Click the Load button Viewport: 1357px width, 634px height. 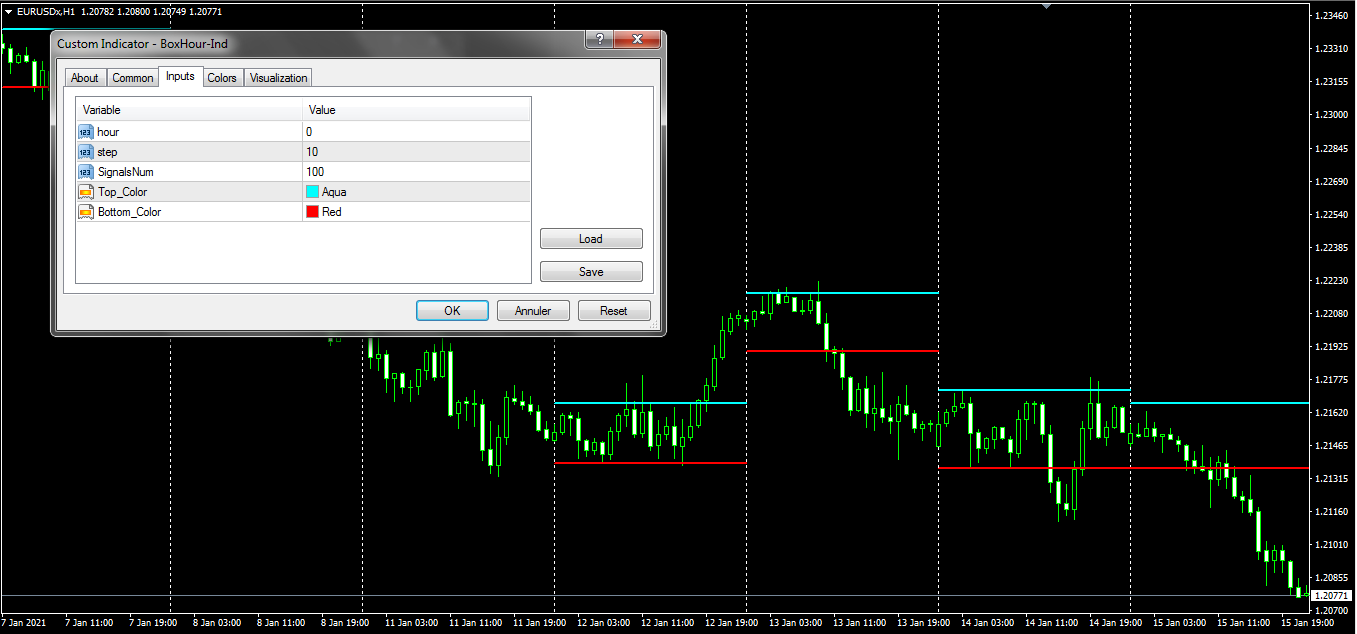pyautogui.click(x=591, y=239)
